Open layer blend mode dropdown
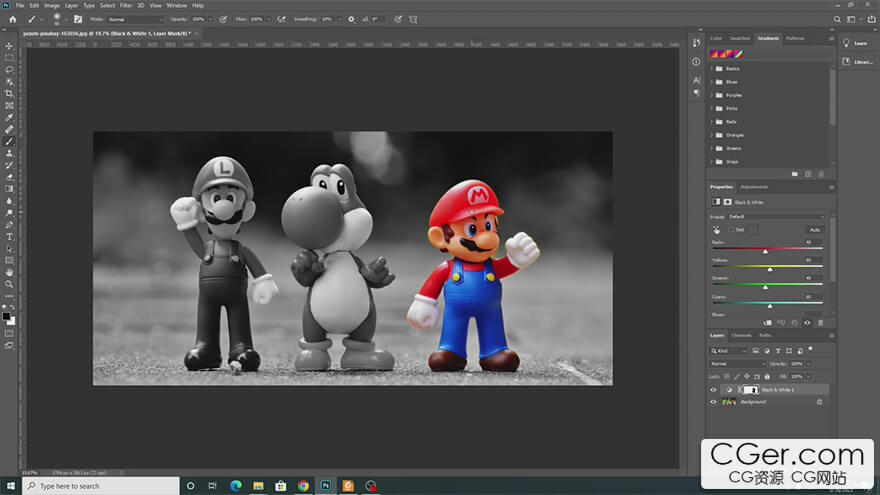 pos(737,364)
